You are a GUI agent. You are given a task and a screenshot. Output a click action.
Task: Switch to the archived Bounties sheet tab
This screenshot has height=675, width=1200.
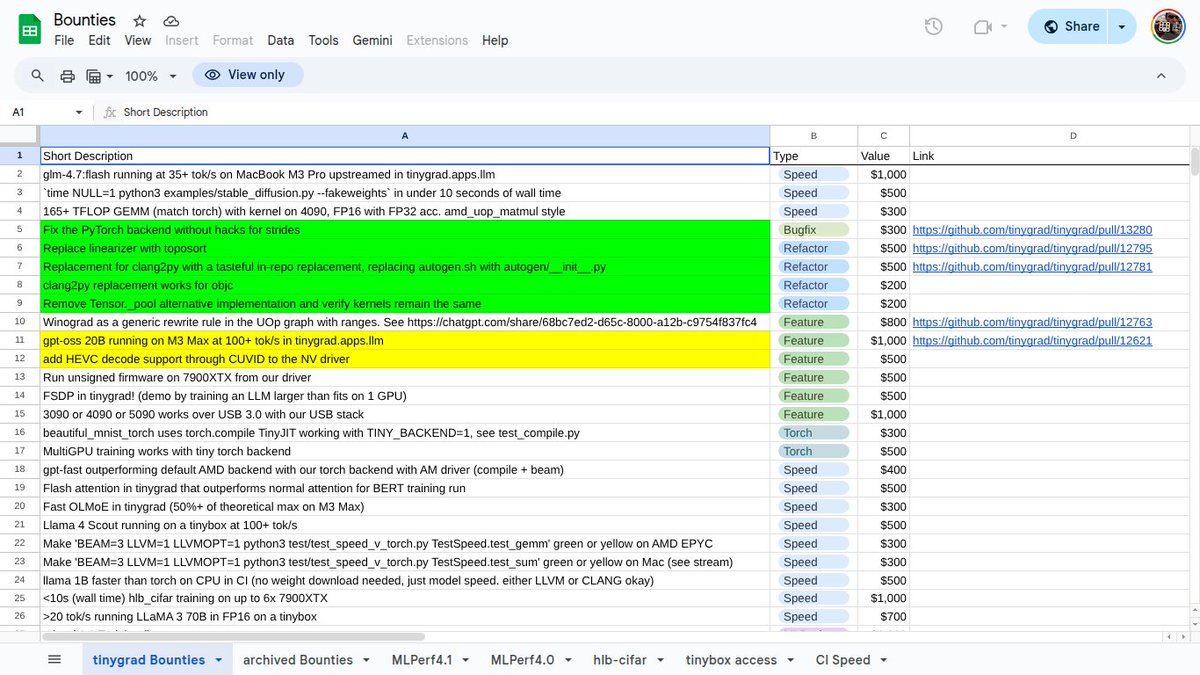pyautogui.click(x=298, y=660)
